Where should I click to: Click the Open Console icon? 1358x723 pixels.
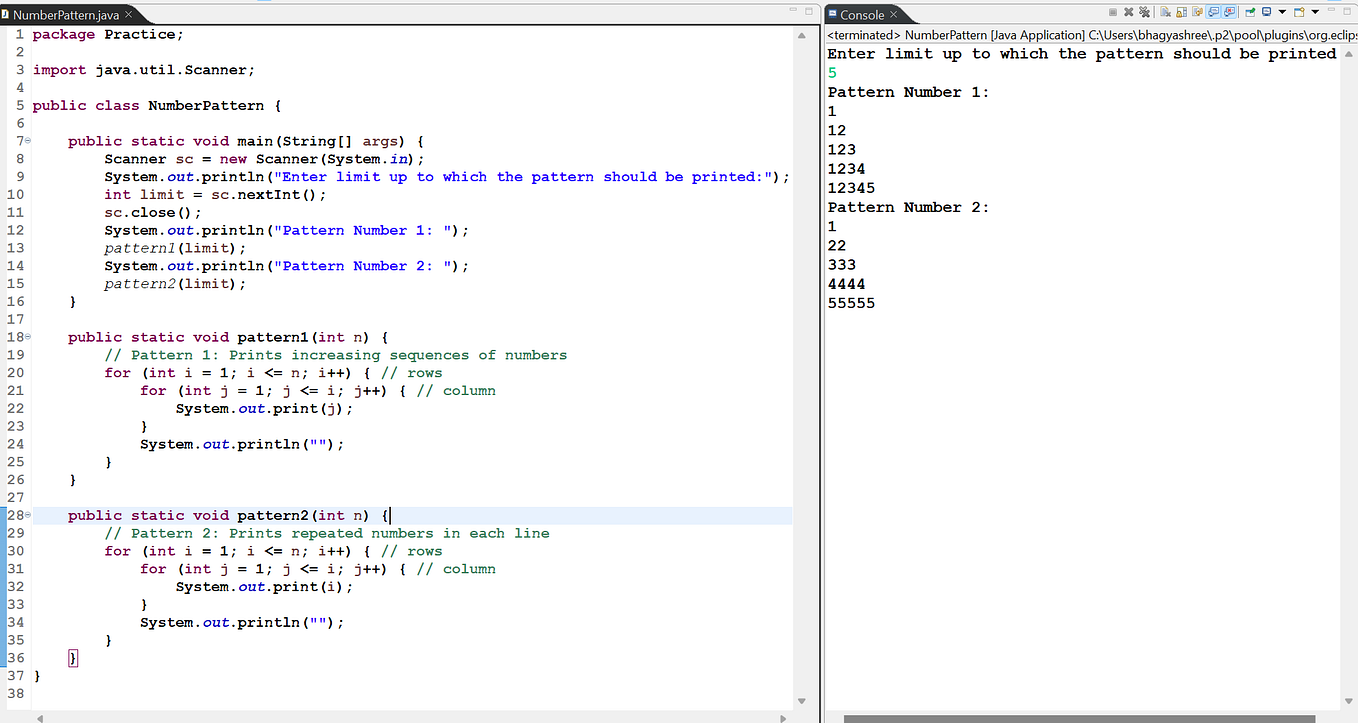pos(1299,12)
